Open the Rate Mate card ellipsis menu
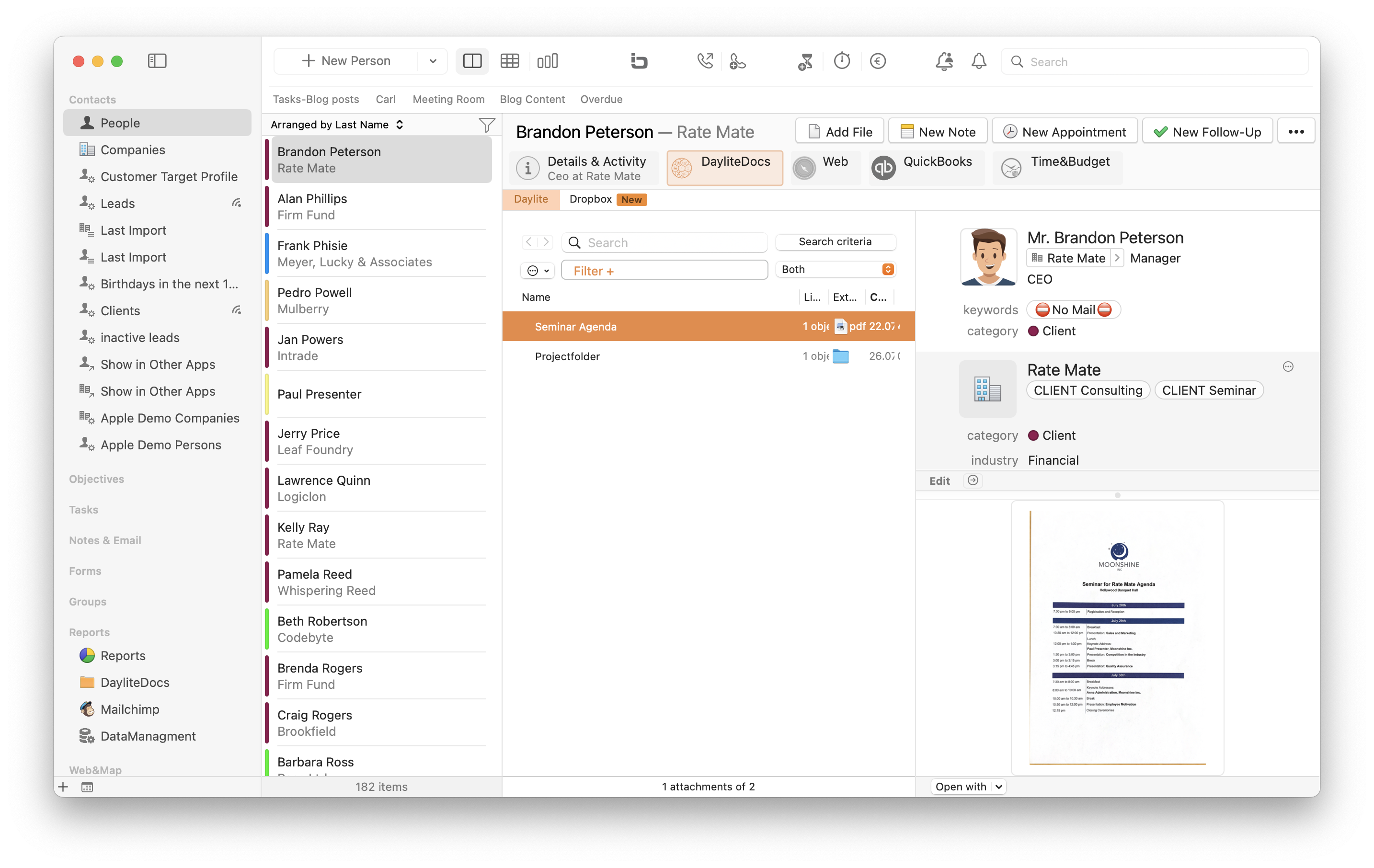Image resolution: width=1374 pixels, height=868 pixels. 1288,367
